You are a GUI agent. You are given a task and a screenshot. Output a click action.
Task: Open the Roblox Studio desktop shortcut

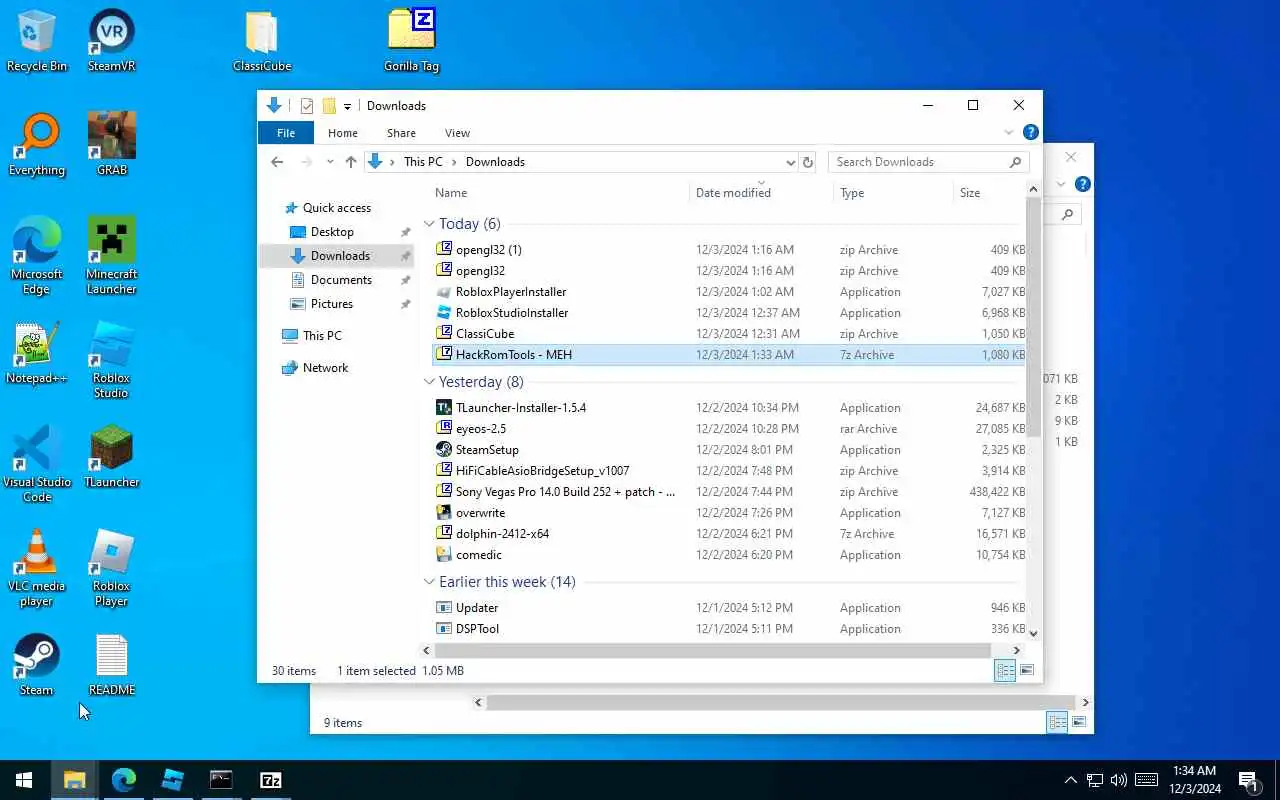[x=112, y=360]
